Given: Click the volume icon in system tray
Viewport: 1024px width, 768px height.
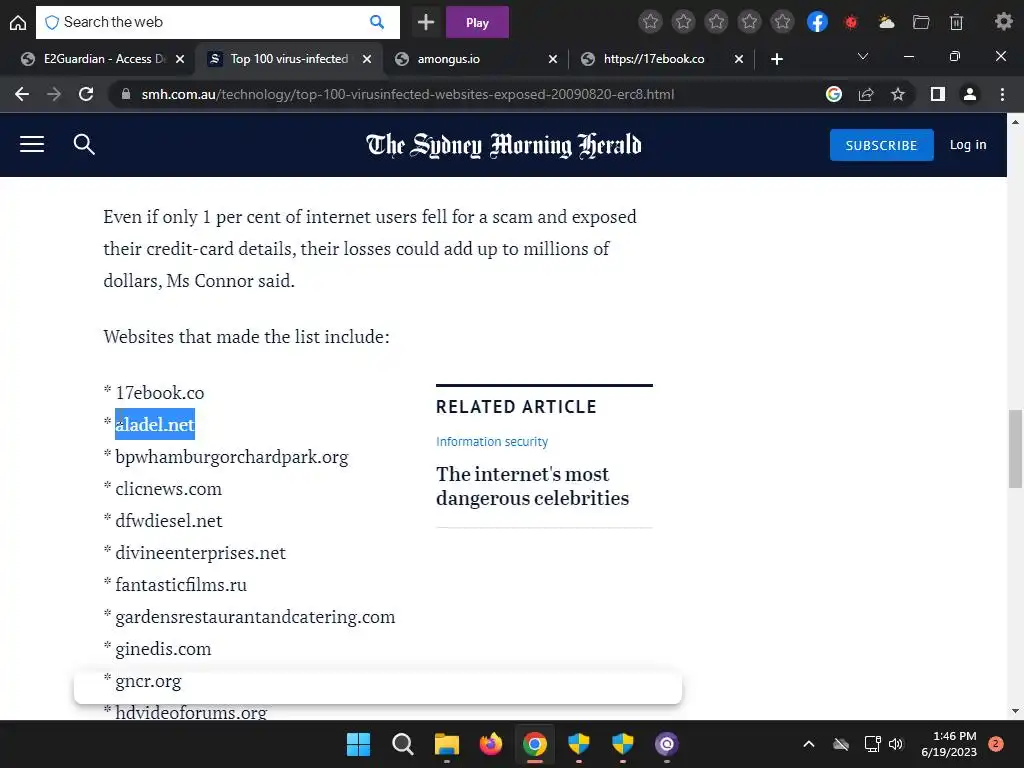Looking at the screenshot, I should (x=895, y=744).
